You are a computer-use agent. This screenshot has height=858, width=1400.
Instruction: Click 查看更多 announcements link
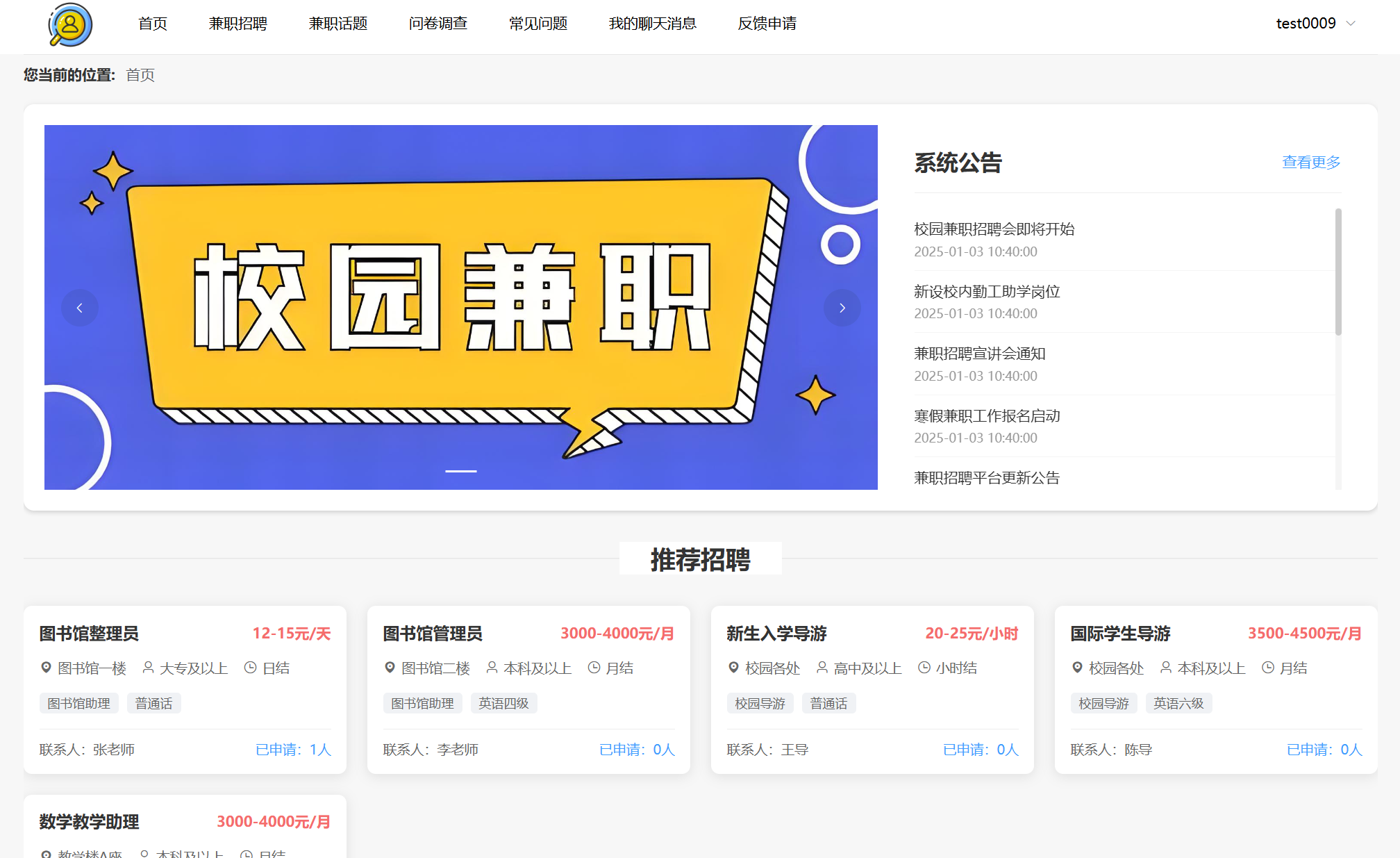[1311, 163]
